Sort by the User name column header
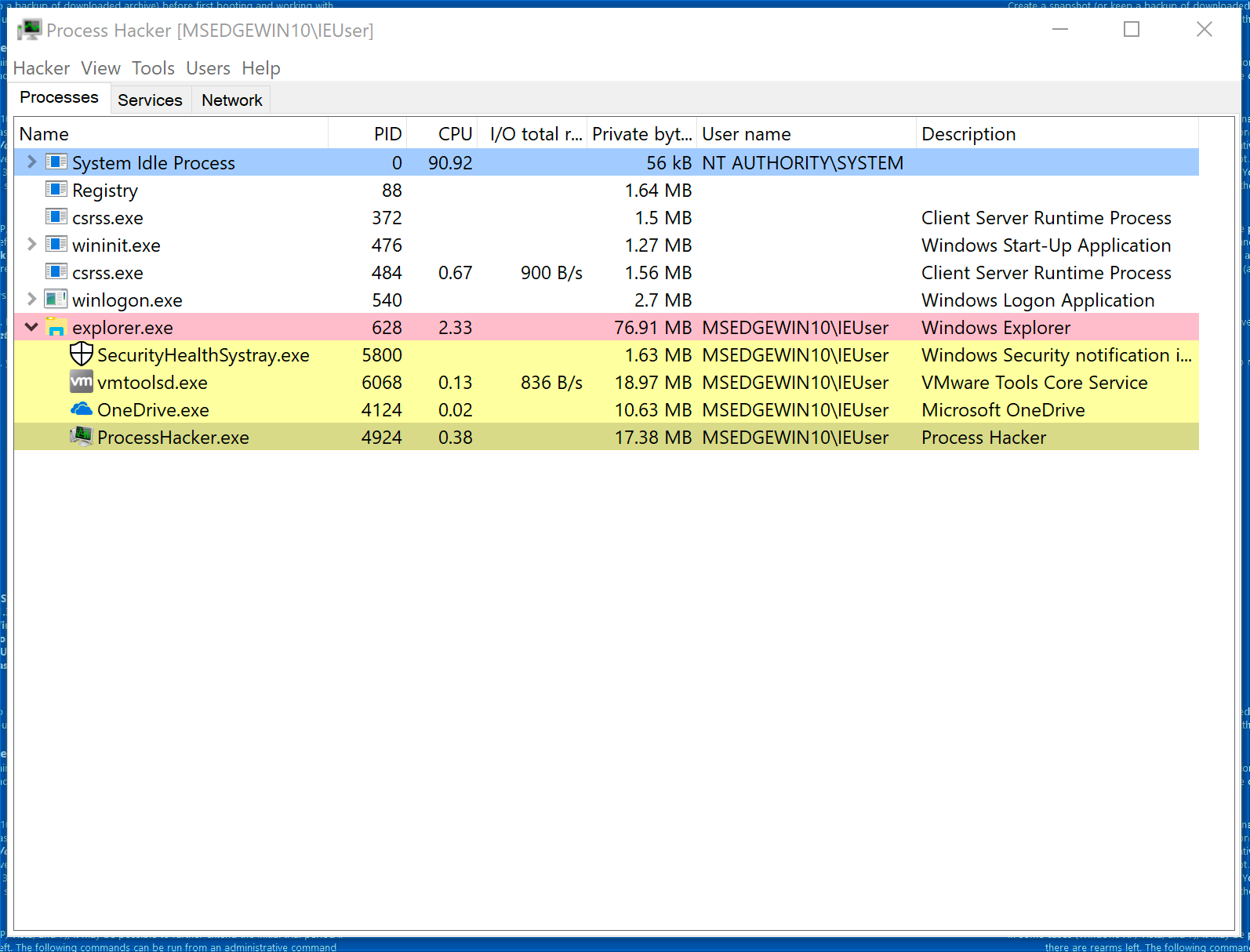Screen dimensions: 1250x952 807,134
